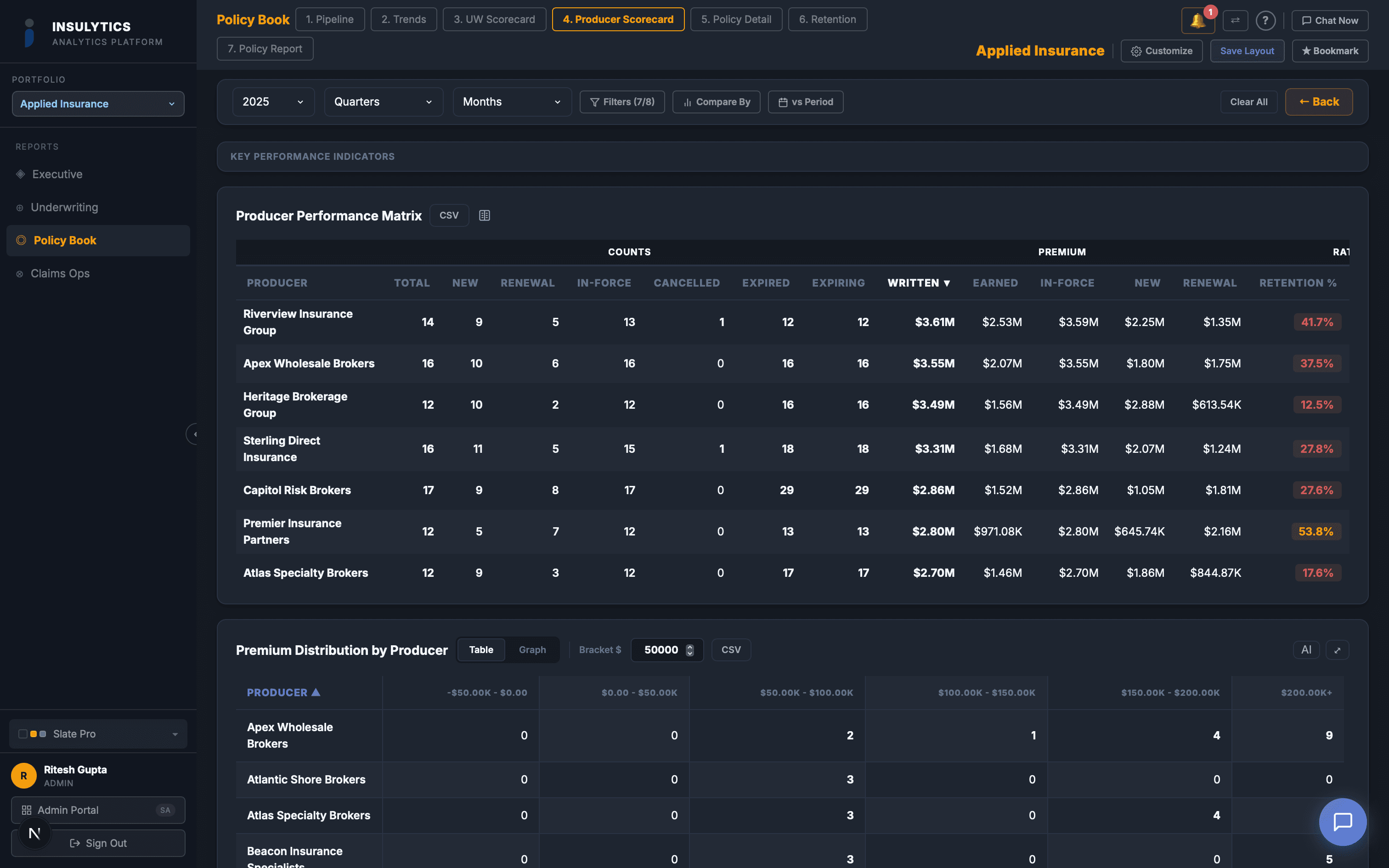Click Atlantic Shore Brokers in distribution table
Image resolution: width=1389 pixels, height=868 pixels.
click(306, 780)
